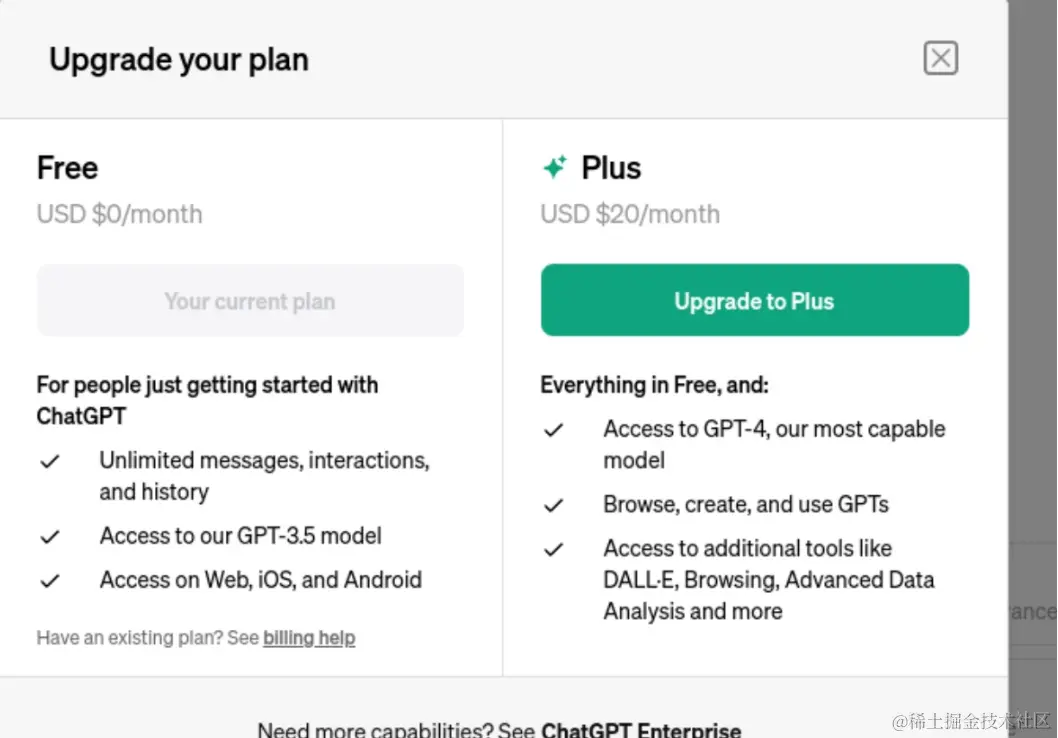Select the Free plan heading
Image resolution: width=1058 pixels, height=738 pixels.
click(x=67, y=167)
